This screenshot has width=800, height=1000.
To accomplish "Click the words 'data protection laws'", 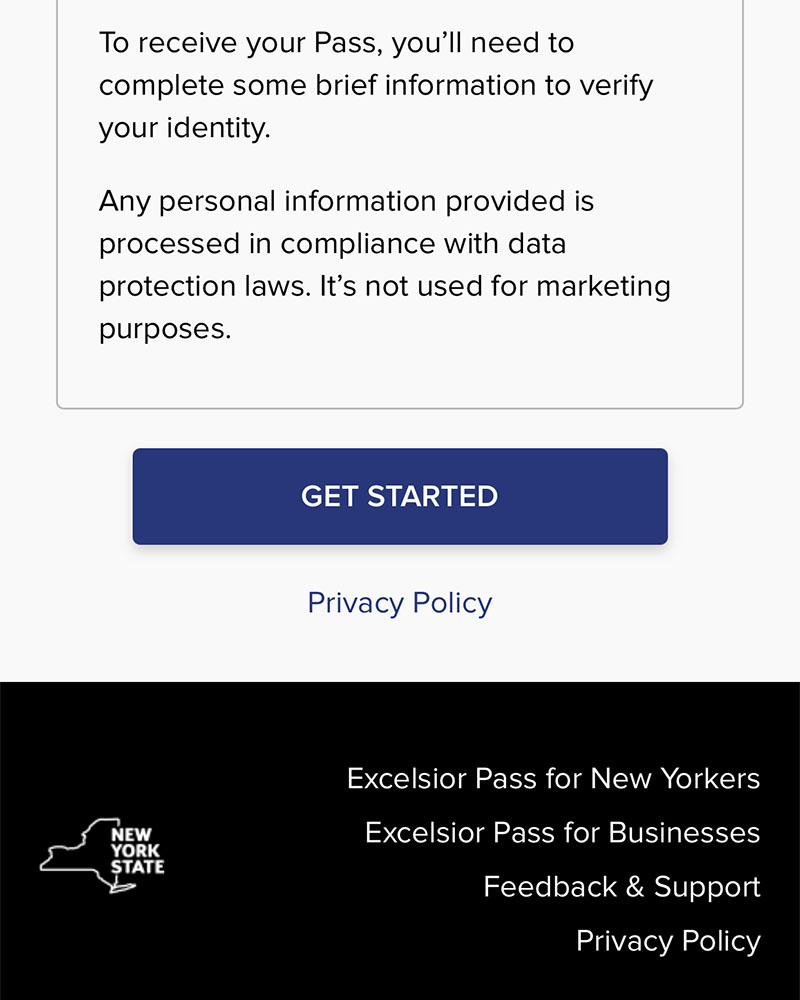I will [332, 265].
